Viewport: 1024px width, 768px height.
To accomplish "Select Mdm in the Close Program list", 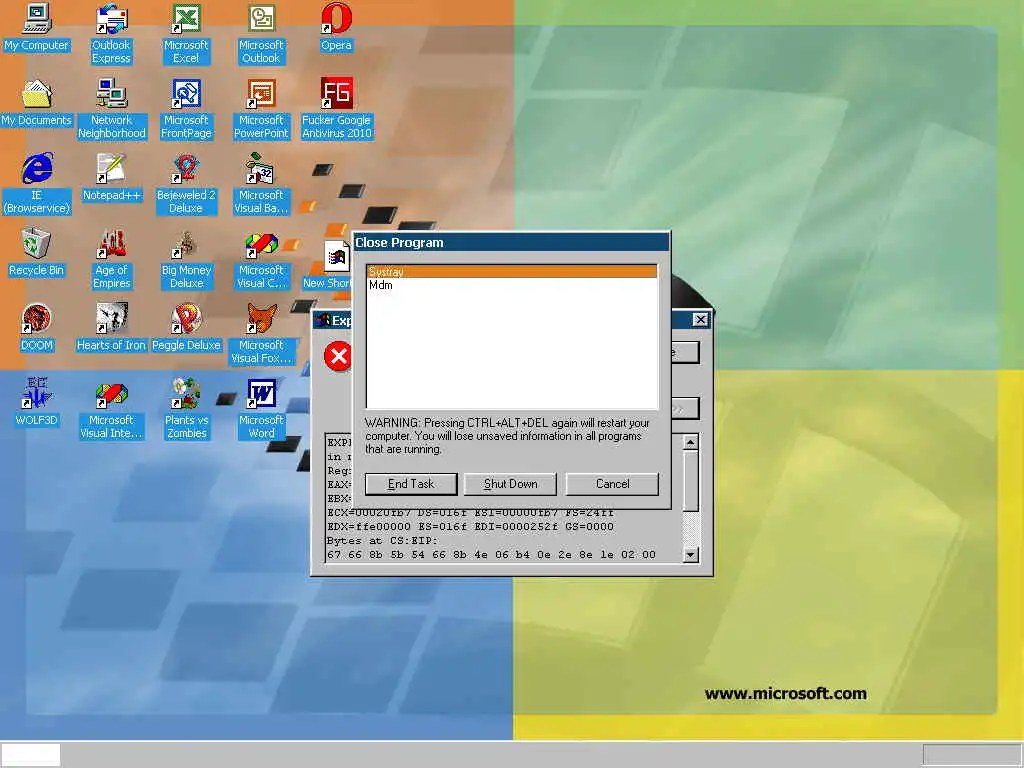I will pos(511,285).
